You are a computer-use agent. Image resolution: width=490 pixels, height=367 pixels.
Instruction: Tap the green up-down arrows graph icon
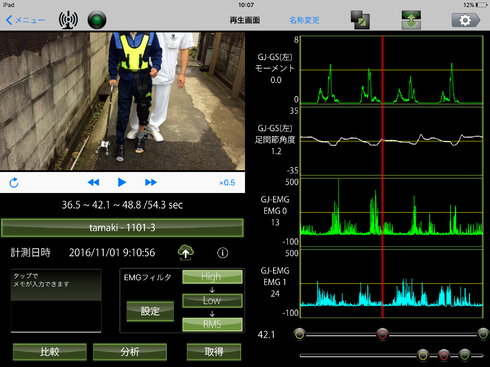[411, 20]
